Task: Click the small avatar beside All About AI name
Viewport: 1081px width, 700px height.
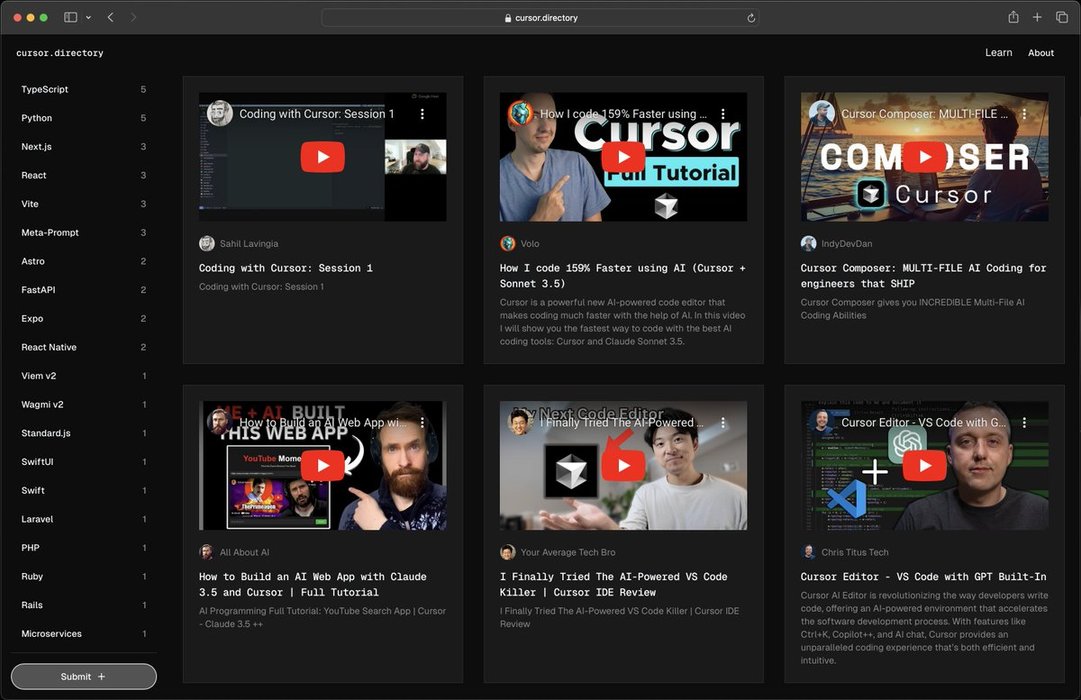Action: (206, 552)
